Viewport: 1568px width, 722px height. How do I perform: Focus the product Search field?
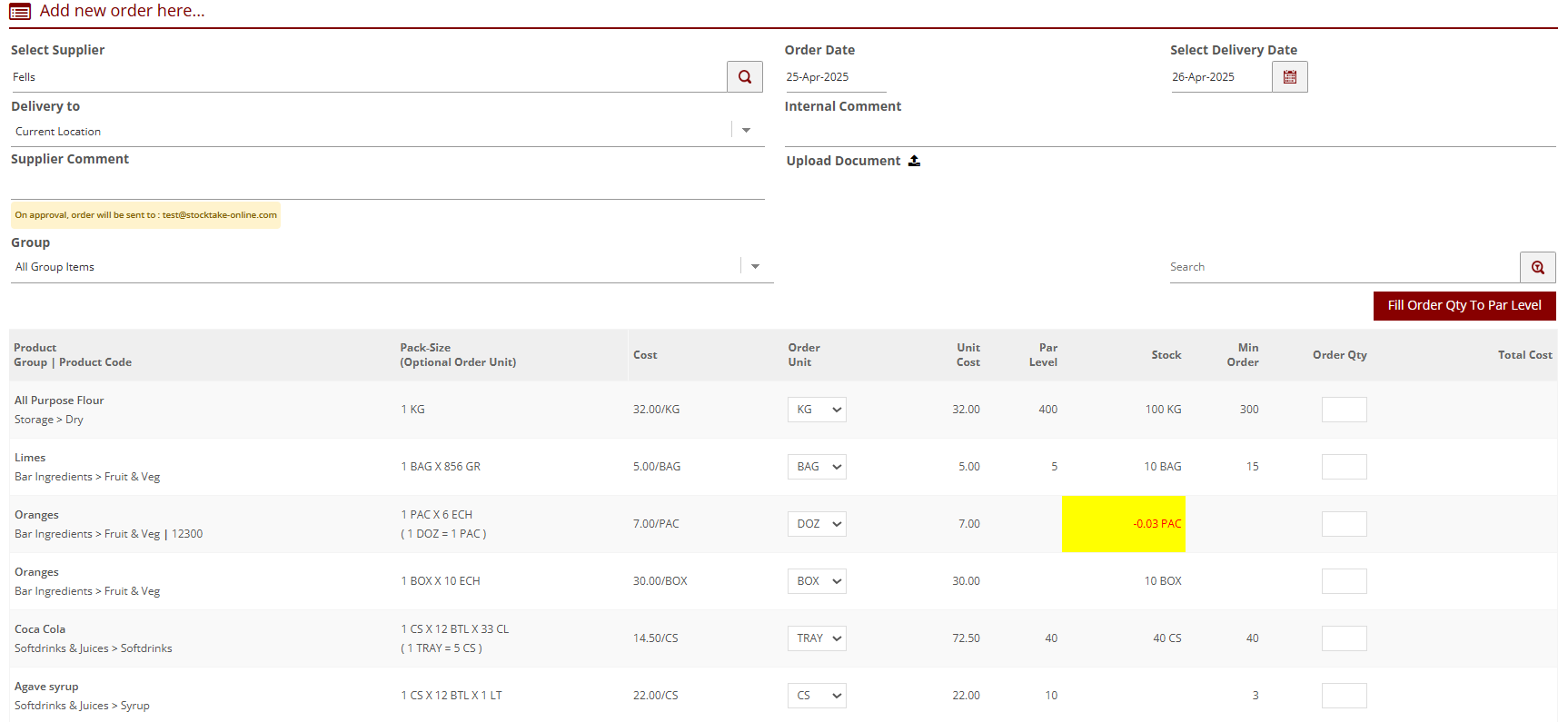[x=1343, y=267]
